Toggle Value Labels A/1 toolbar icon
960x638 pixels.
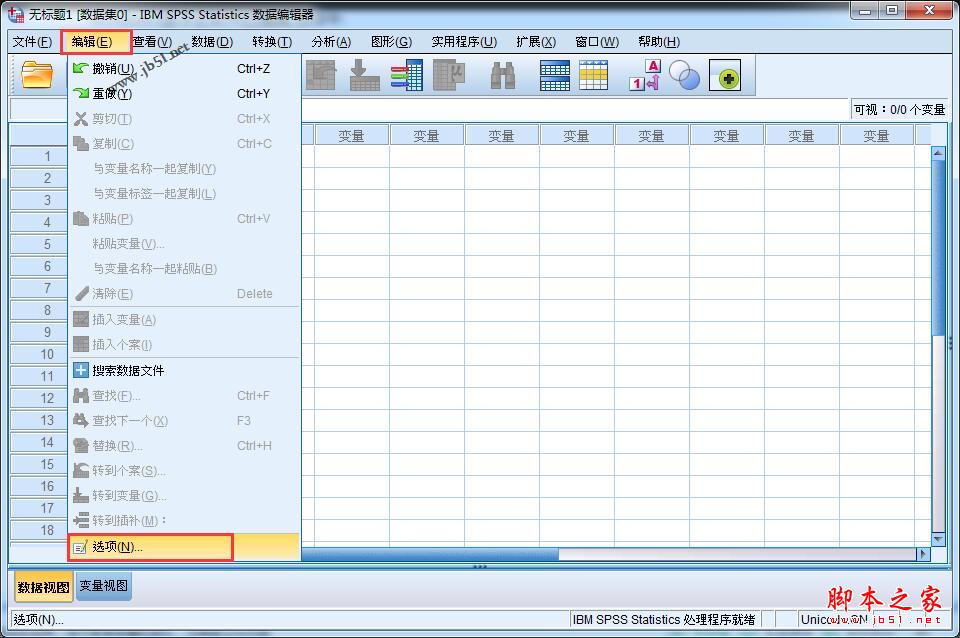[645, 75]
